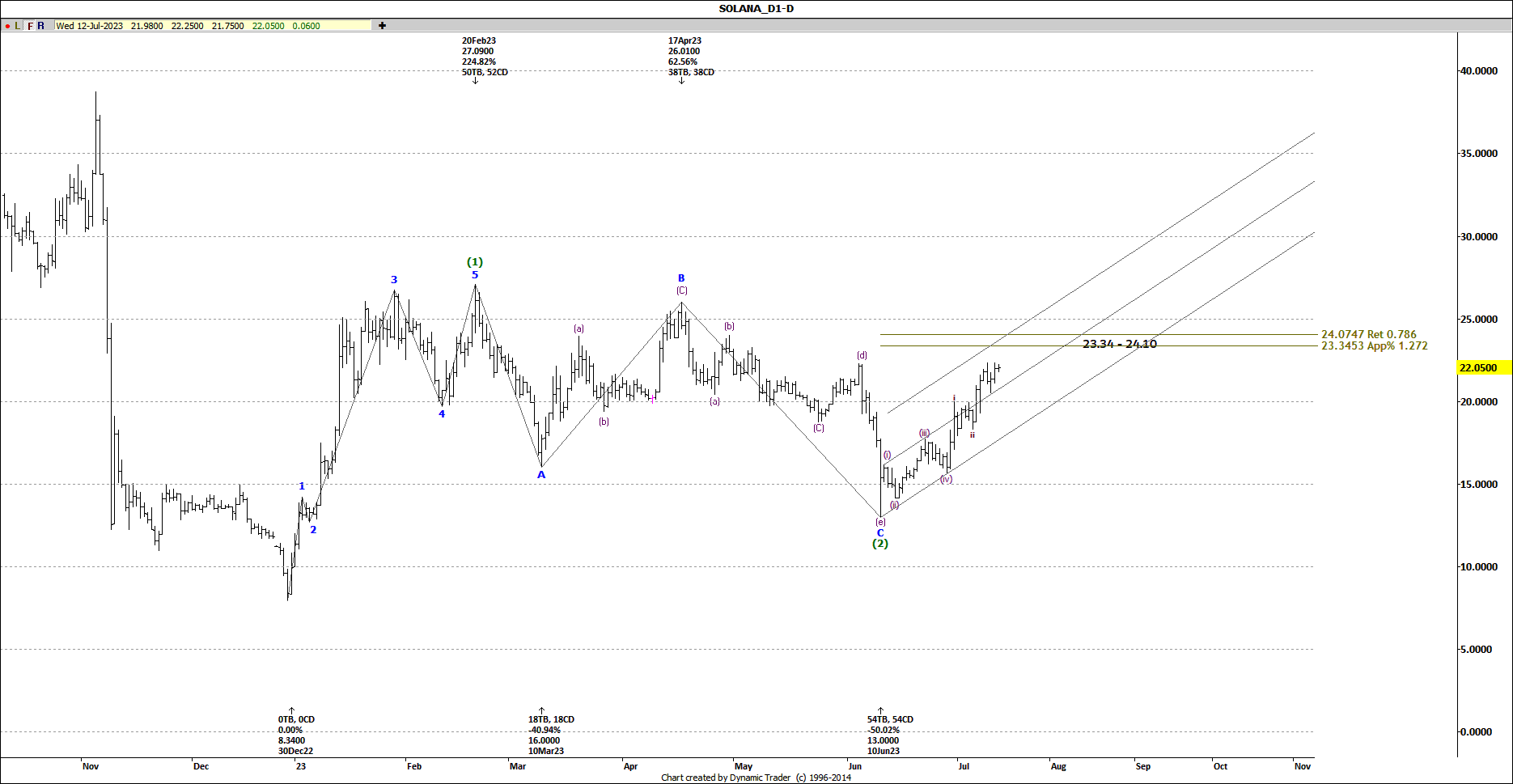Screen dimensions: 1513x784
Task: Click the 40.0000 price axis label
Action: (x=1478, y=71)
